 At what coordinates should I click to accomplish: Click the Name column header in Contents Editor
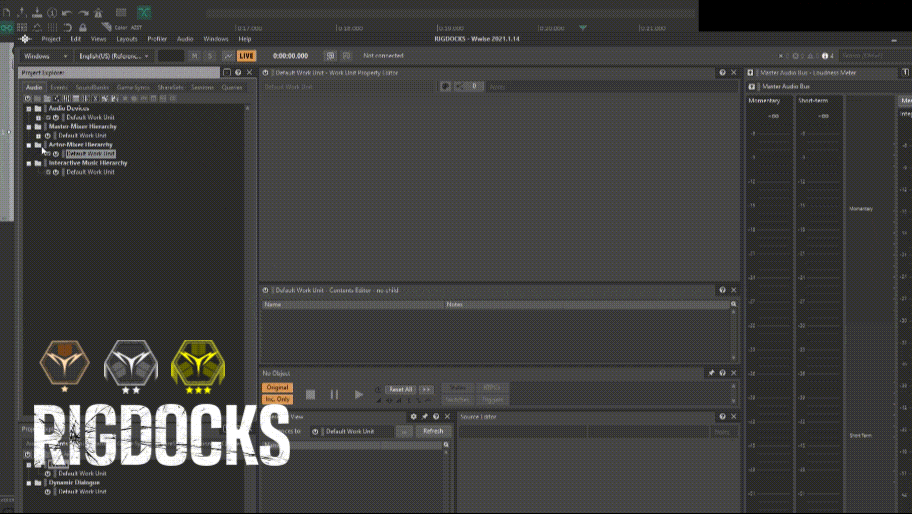pyautogui.click(x=352, y=304)
